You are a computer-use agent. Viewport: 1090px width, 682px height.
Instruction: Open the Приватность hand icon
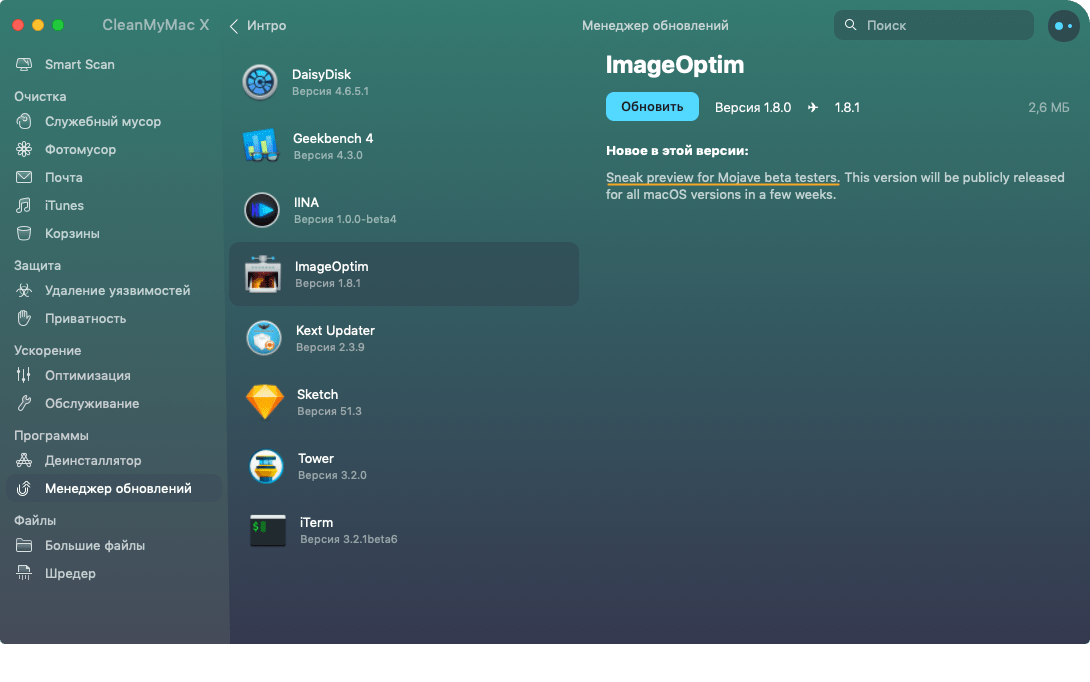(24, 318)
